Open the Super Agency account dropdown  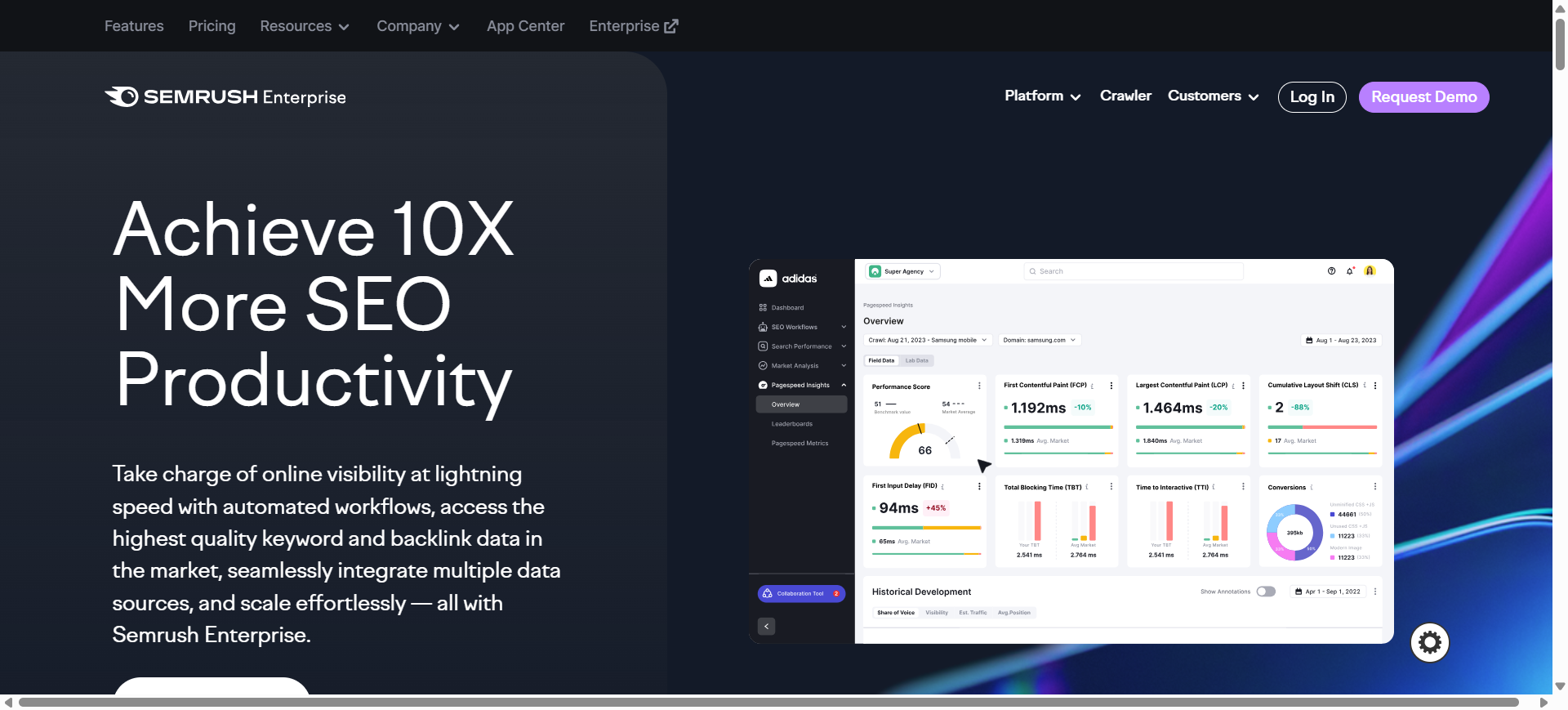tap(902, 271)
